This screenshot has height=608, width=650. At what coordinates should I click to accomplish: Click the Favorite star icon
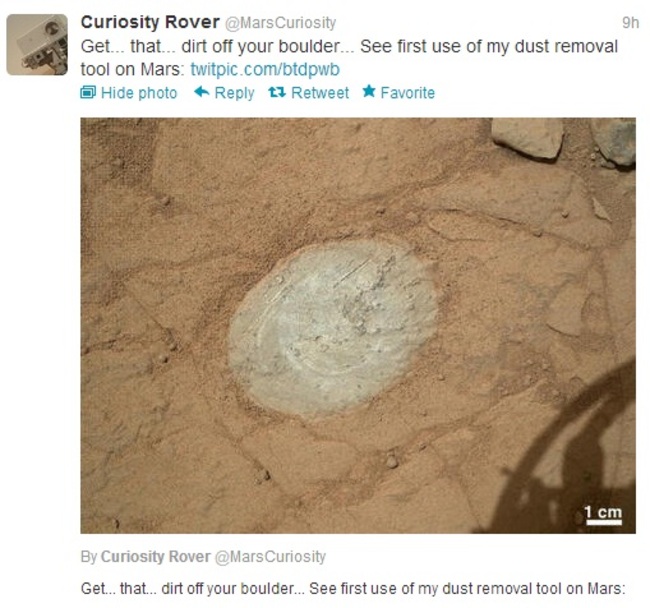click(369, 91)
